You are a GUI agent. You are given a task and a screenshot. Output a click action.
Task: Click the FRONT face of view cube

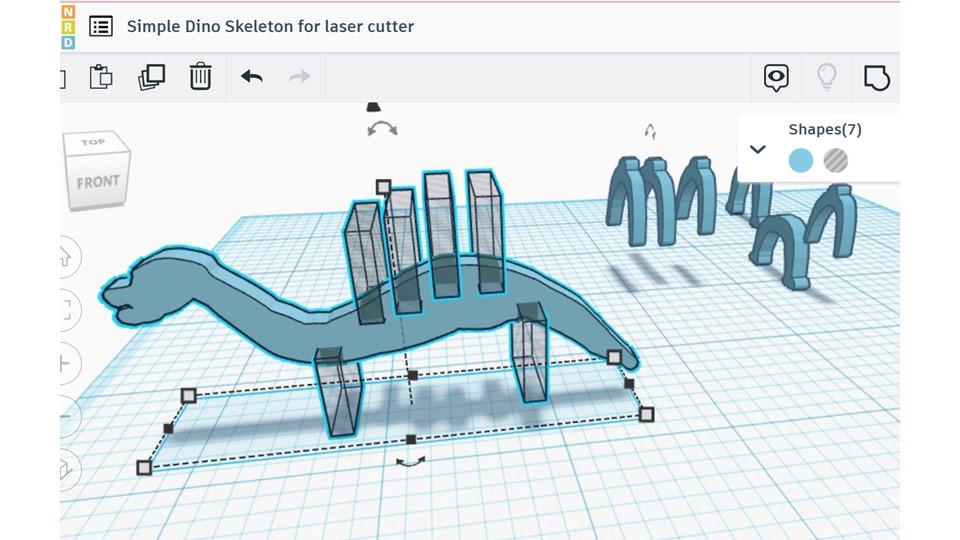[97, 182]
